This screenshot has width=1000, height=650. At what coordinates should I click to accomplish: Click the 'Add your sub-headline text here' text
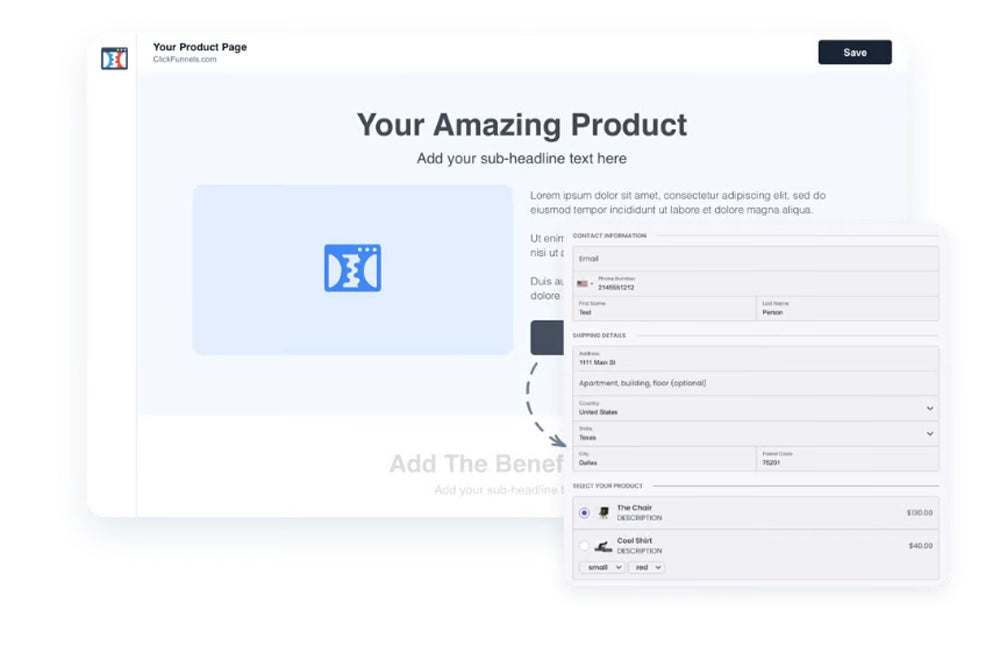(522, 158)
